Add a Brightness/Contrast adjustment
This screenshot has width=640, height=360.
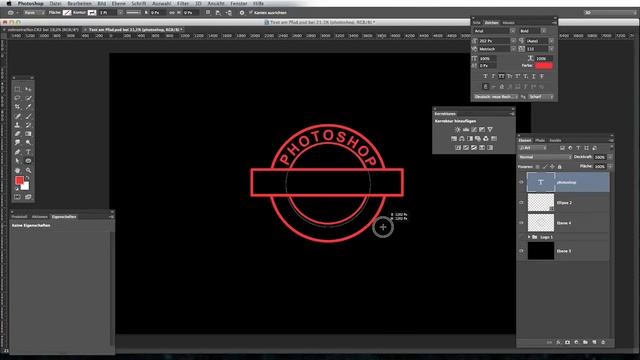click(458, 129)
